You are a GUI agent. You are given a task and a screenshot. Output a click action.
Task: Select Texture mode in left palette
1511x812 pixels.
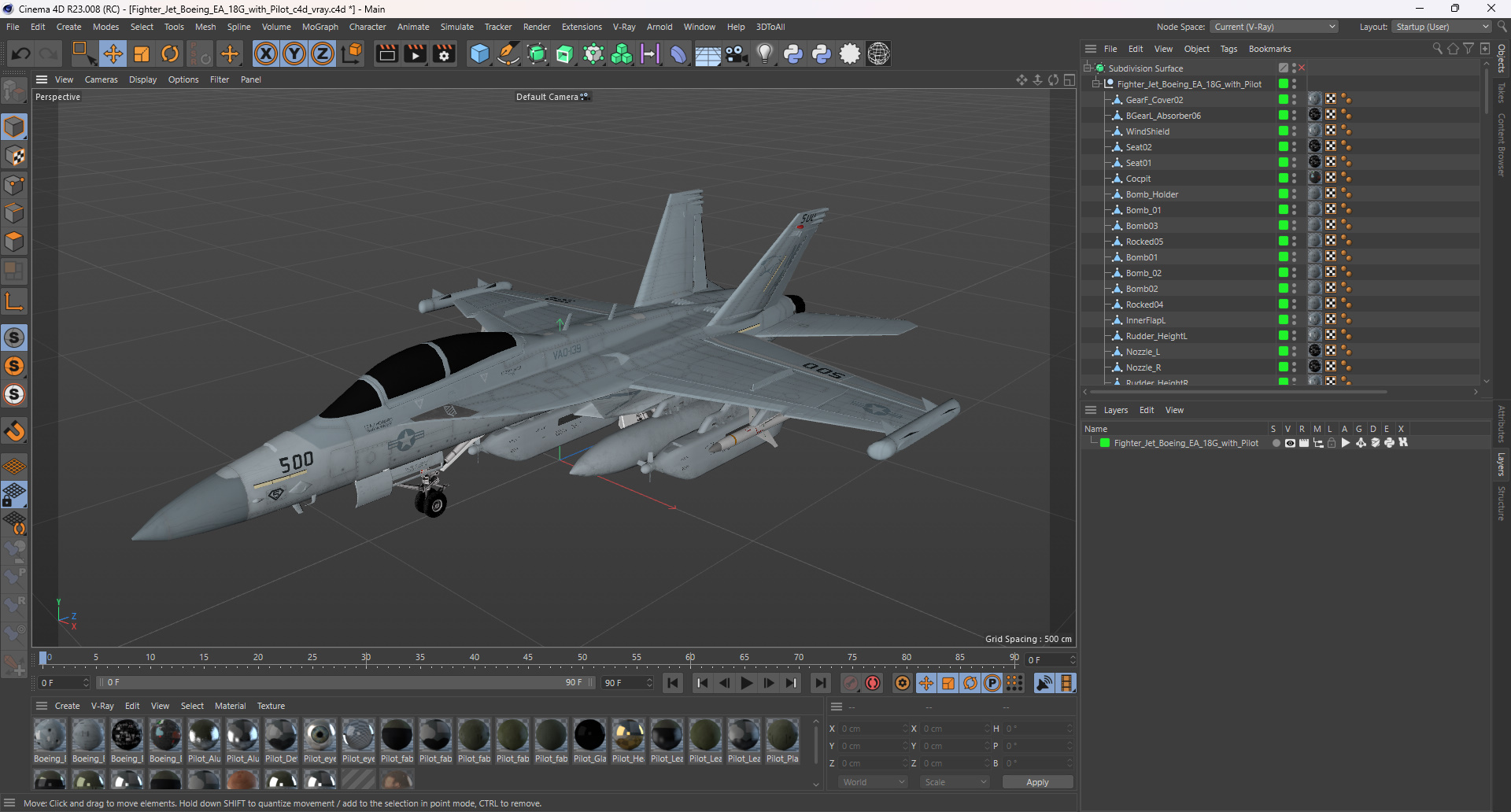[x=14, y=156]
